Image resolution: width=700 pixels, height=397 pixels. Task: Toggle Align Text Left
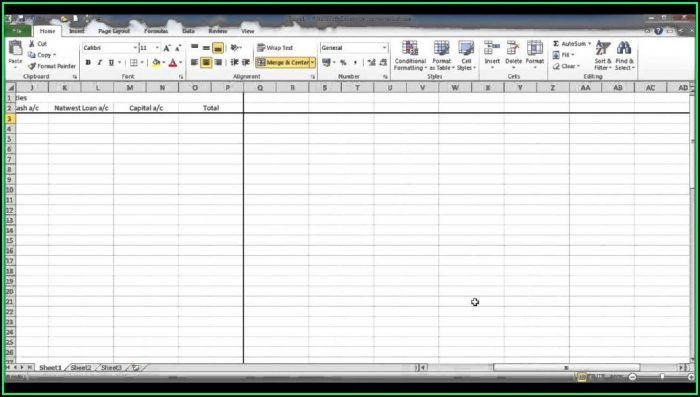point(195,63)
